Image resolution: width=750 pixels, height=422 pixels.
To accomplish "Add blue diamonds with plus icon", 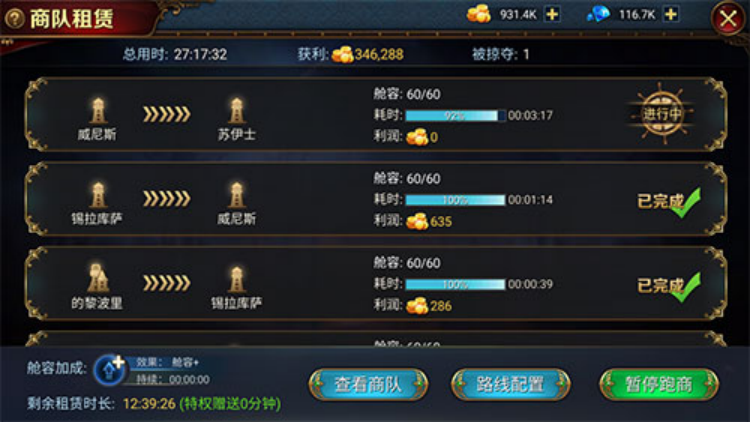I will pos(671,14).
